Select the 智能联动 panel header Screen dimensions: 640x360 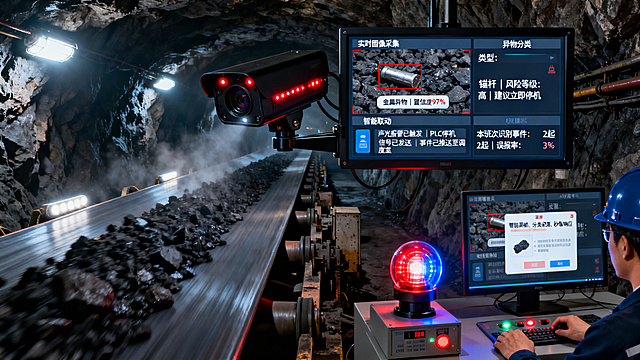click(411, 121)
